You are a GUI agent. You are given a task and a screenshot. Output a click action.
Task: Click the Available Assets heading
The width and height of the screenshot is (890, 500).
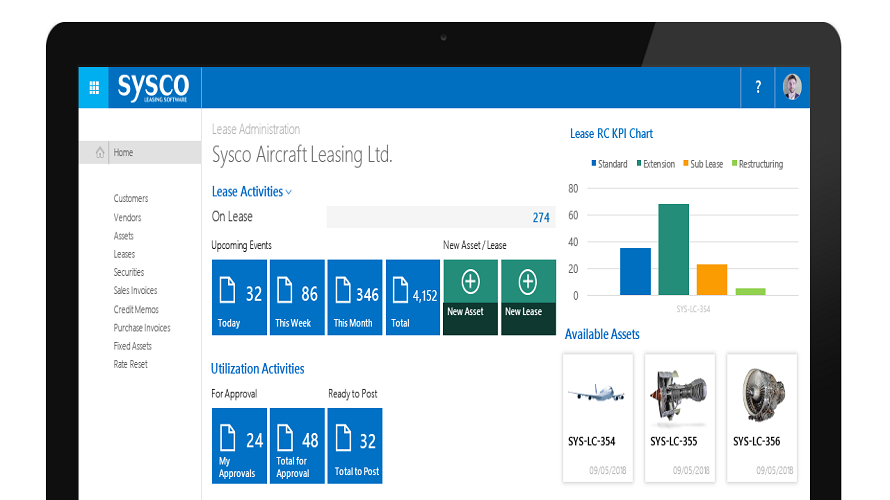[x=602, y=334]
